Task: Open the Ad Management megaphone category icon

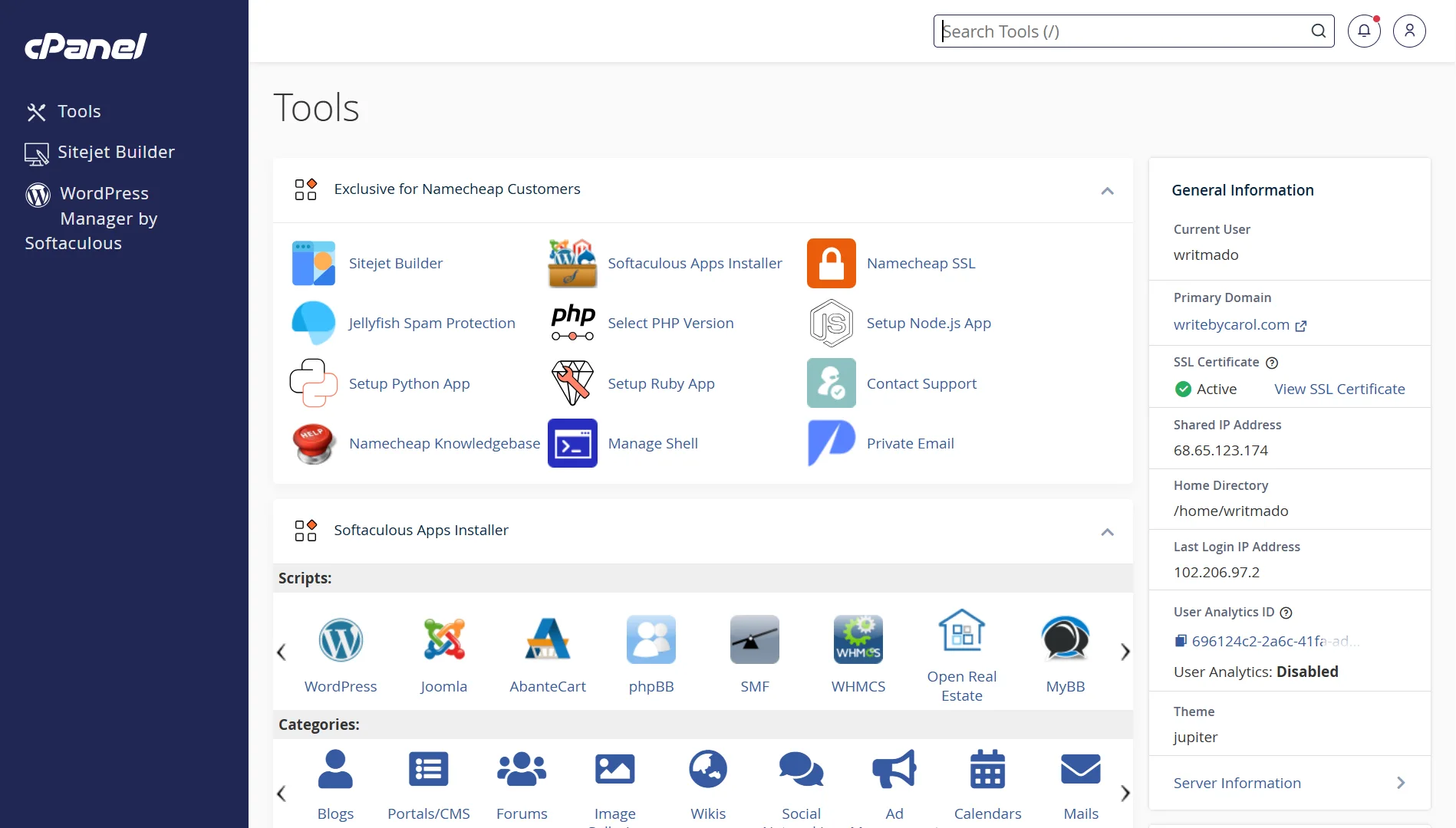Action: tap(894, 769)
